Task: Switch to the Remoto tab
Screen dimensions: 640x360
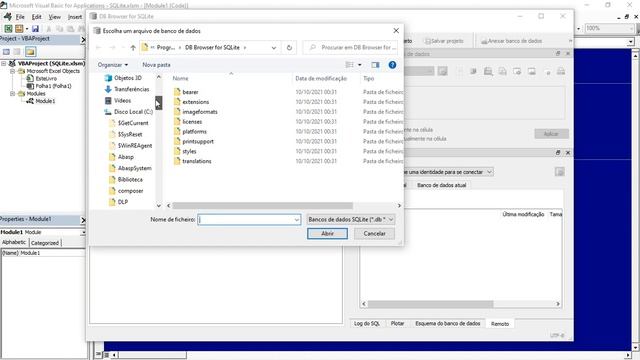Action: point(500,324)
